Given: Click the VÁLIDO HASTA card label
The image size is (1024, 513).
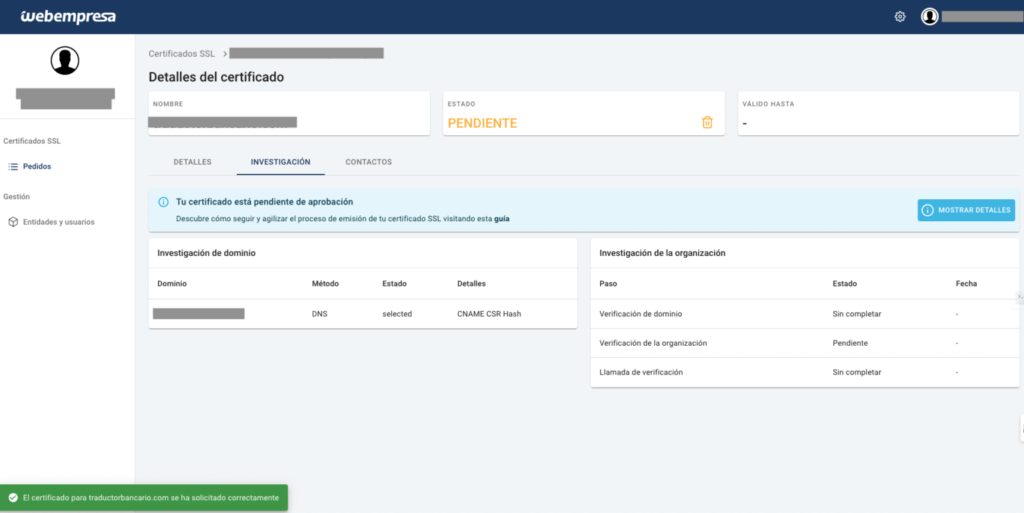Looking at the screenshot, I should pyautogui.click(x=768, y=104).
